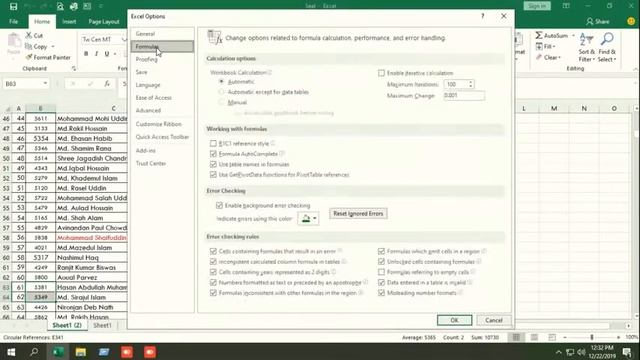640x360 pixels.
Task: Toggle Bold formatting
Action: pos(86,54)
